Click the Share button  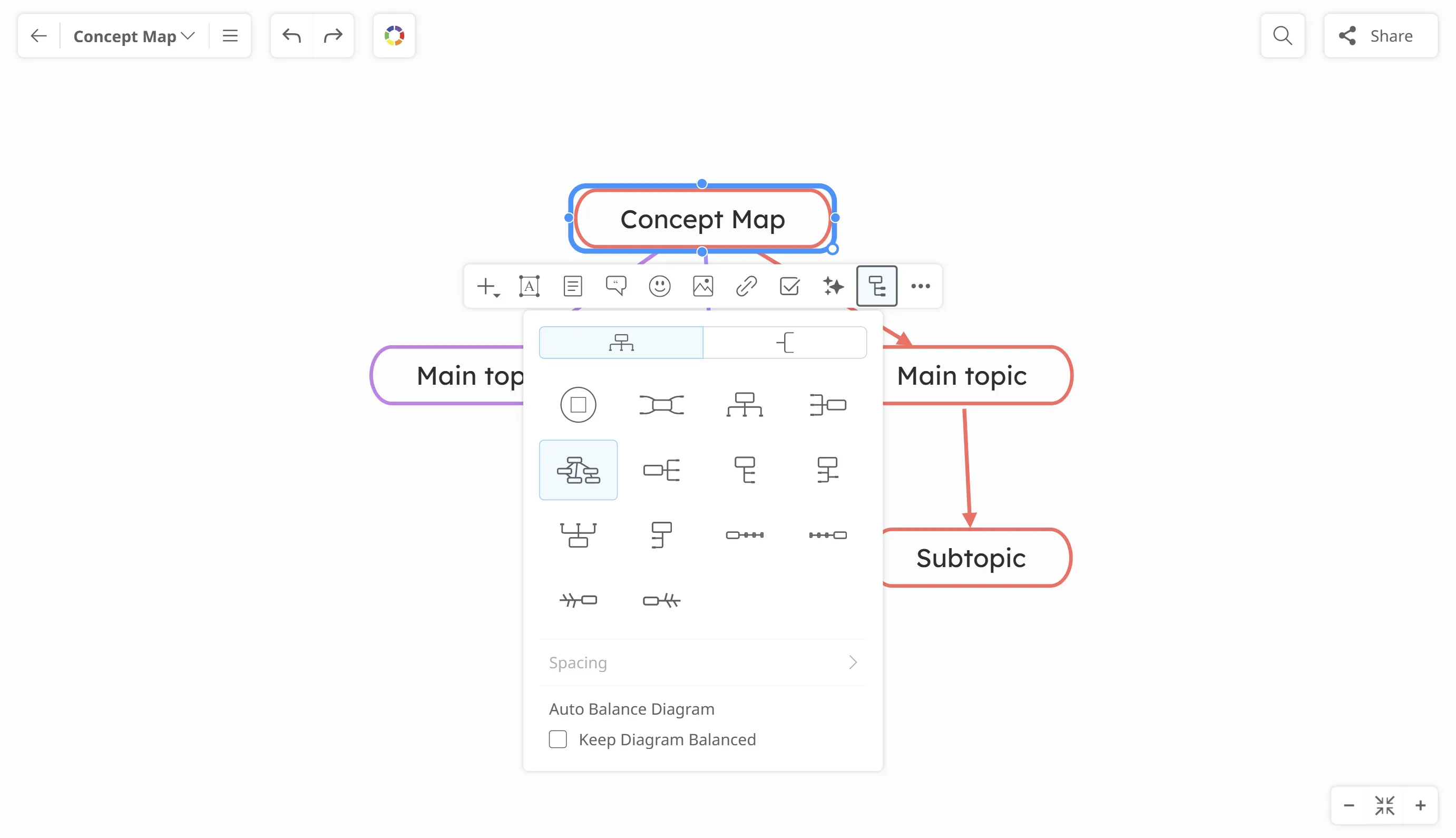pyautogui.click(x=1380, y=36)
